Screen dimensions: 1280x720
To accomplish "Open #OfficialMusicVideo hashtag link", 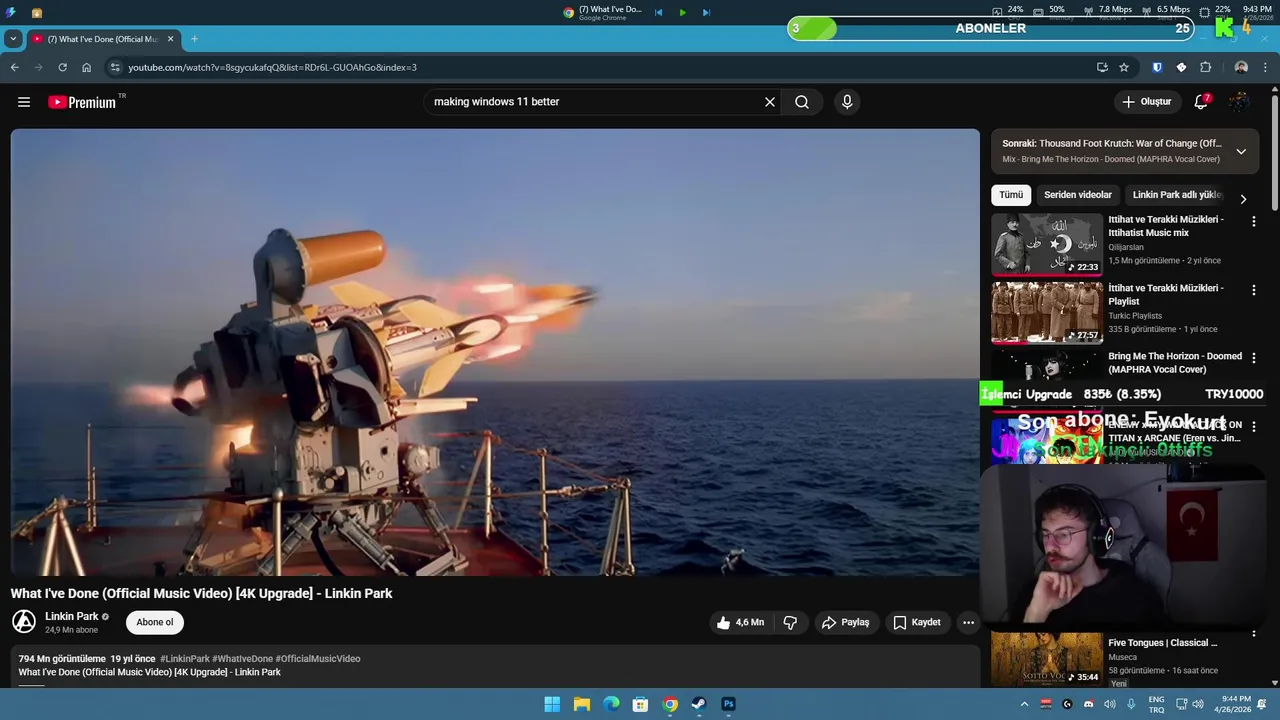I will coord(318,659).
